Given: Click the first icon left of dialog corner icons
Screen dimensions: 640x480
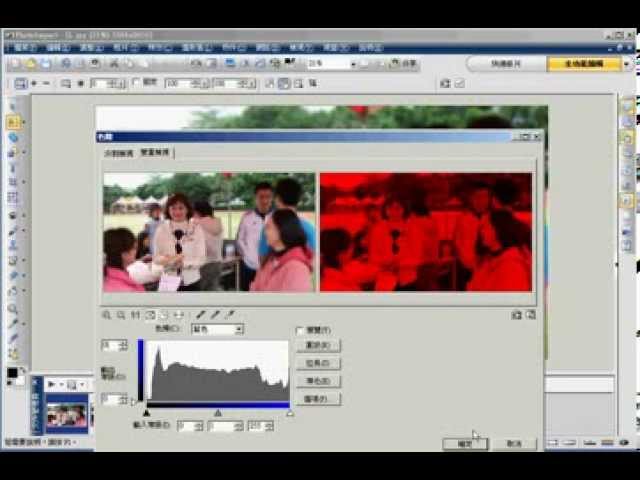Looking at the screenshot, I should (x=516, y=315).
